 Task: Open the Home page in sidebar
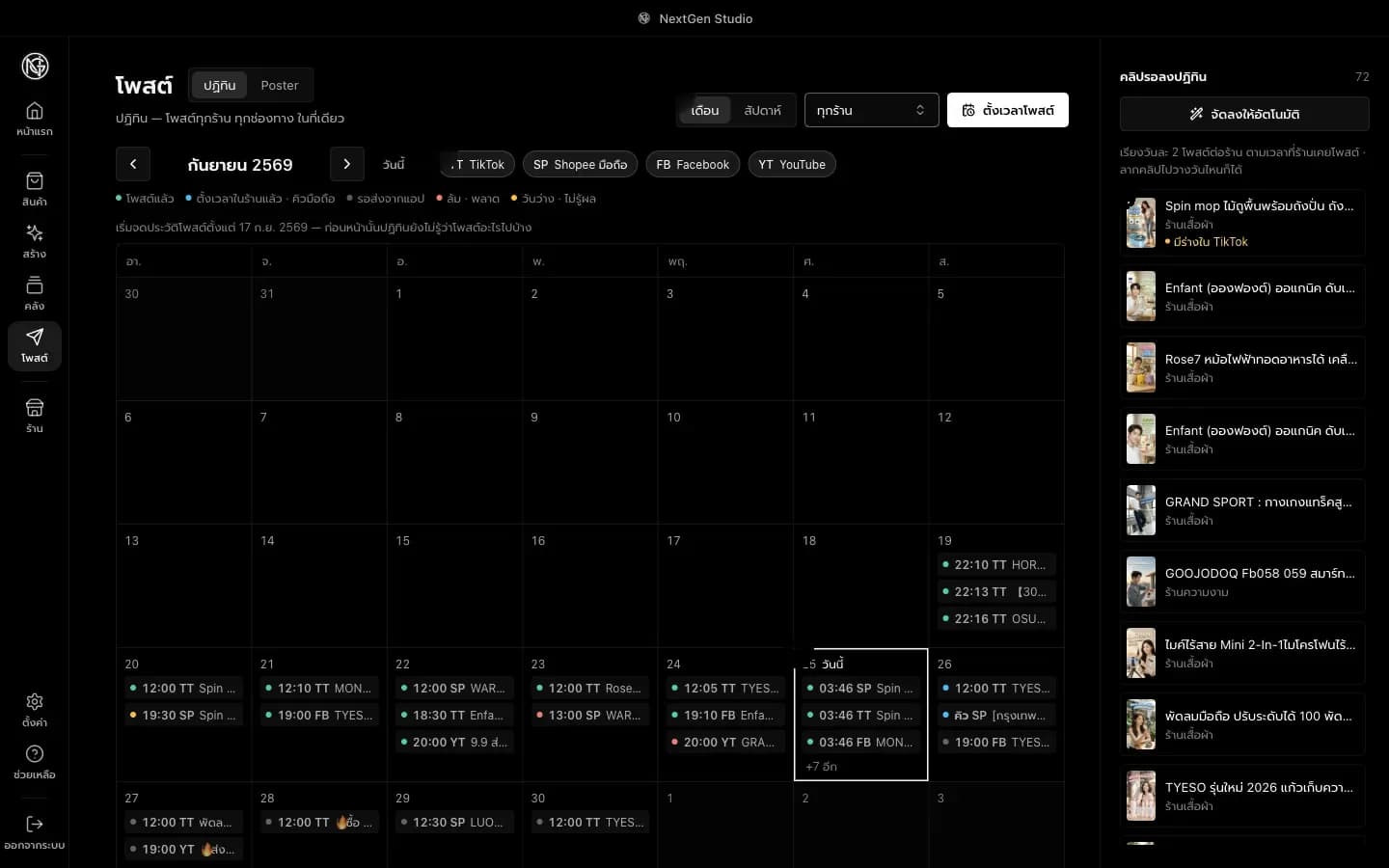[35, 119]
